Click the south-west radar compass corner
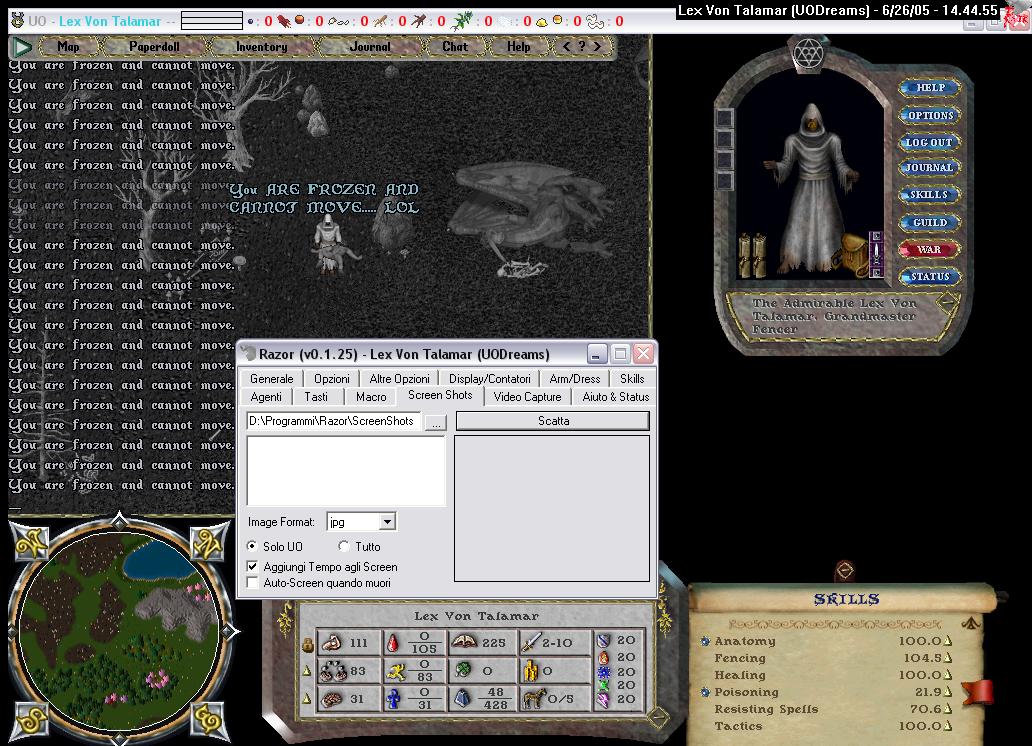The height and width of the screenshot is (746, 1032). (x=31, y=720)
